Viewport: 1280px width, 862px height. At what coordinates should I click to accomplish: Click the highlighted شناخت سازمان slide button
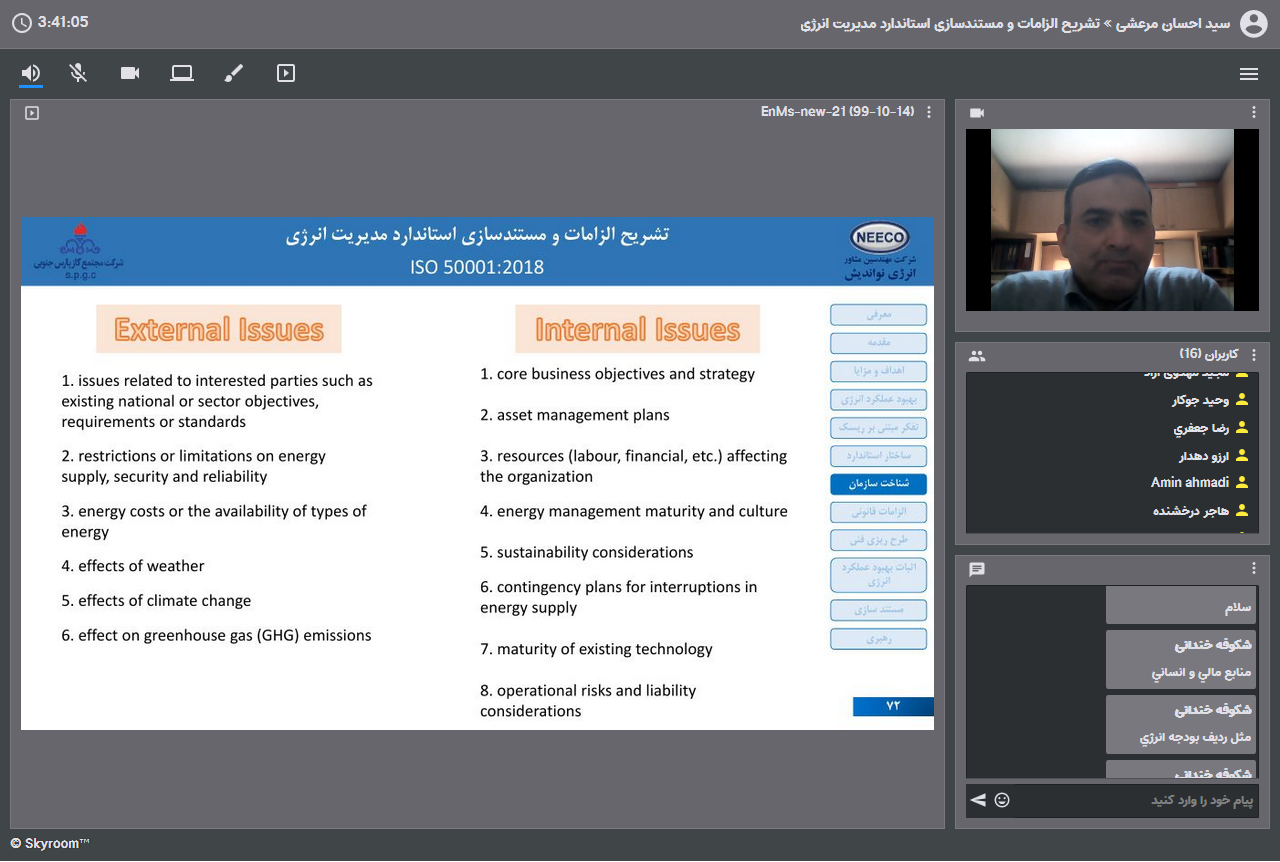pyautogui.click(x=878, y=484)
